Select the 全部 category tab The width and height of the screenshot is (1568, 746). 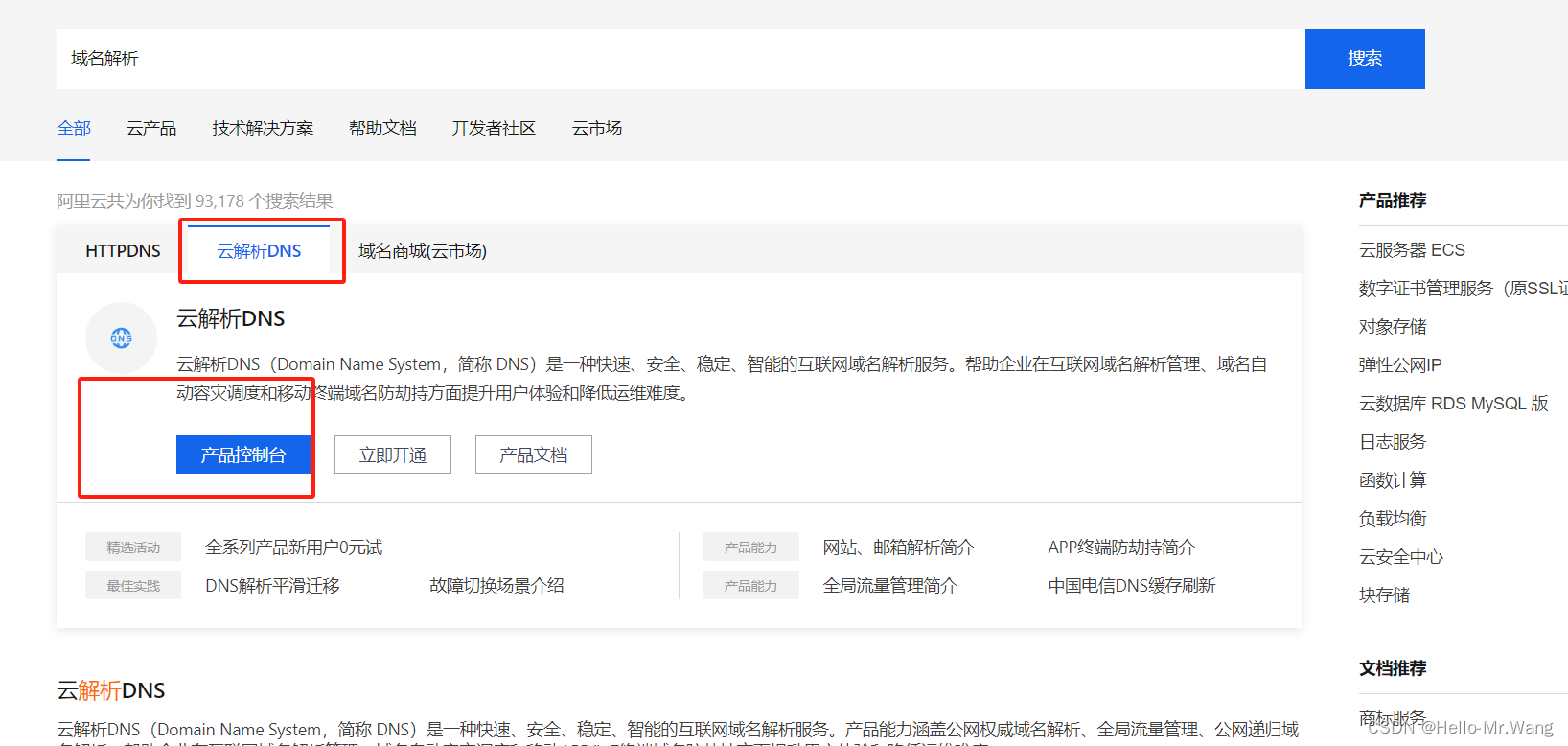(x=74, y=128)
